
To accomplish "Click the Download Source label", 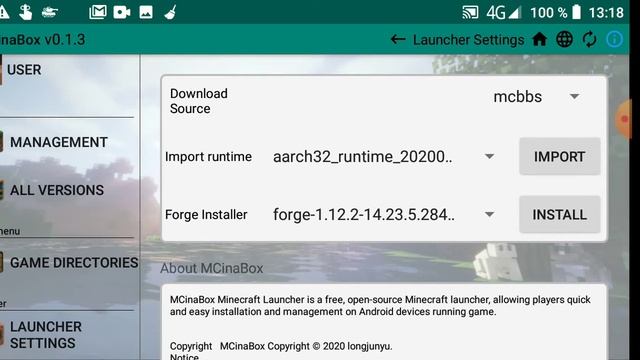I will (x=199, y=101).
